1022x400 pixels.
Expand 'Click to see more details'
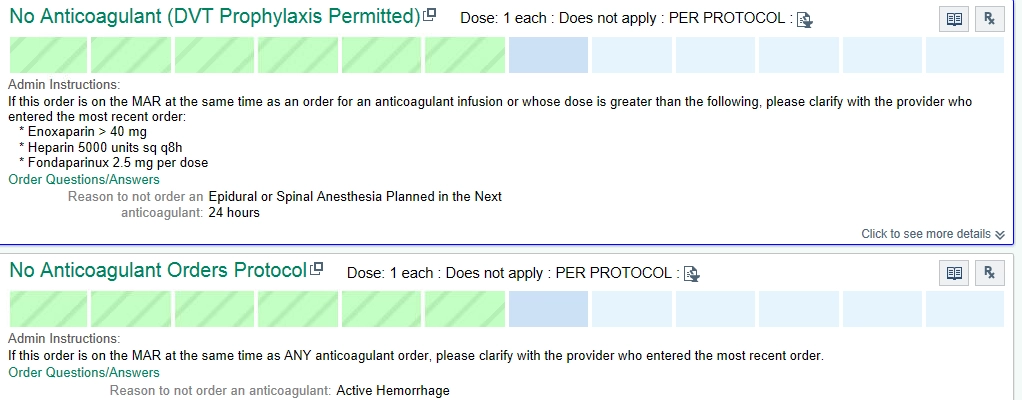[932, 234]
